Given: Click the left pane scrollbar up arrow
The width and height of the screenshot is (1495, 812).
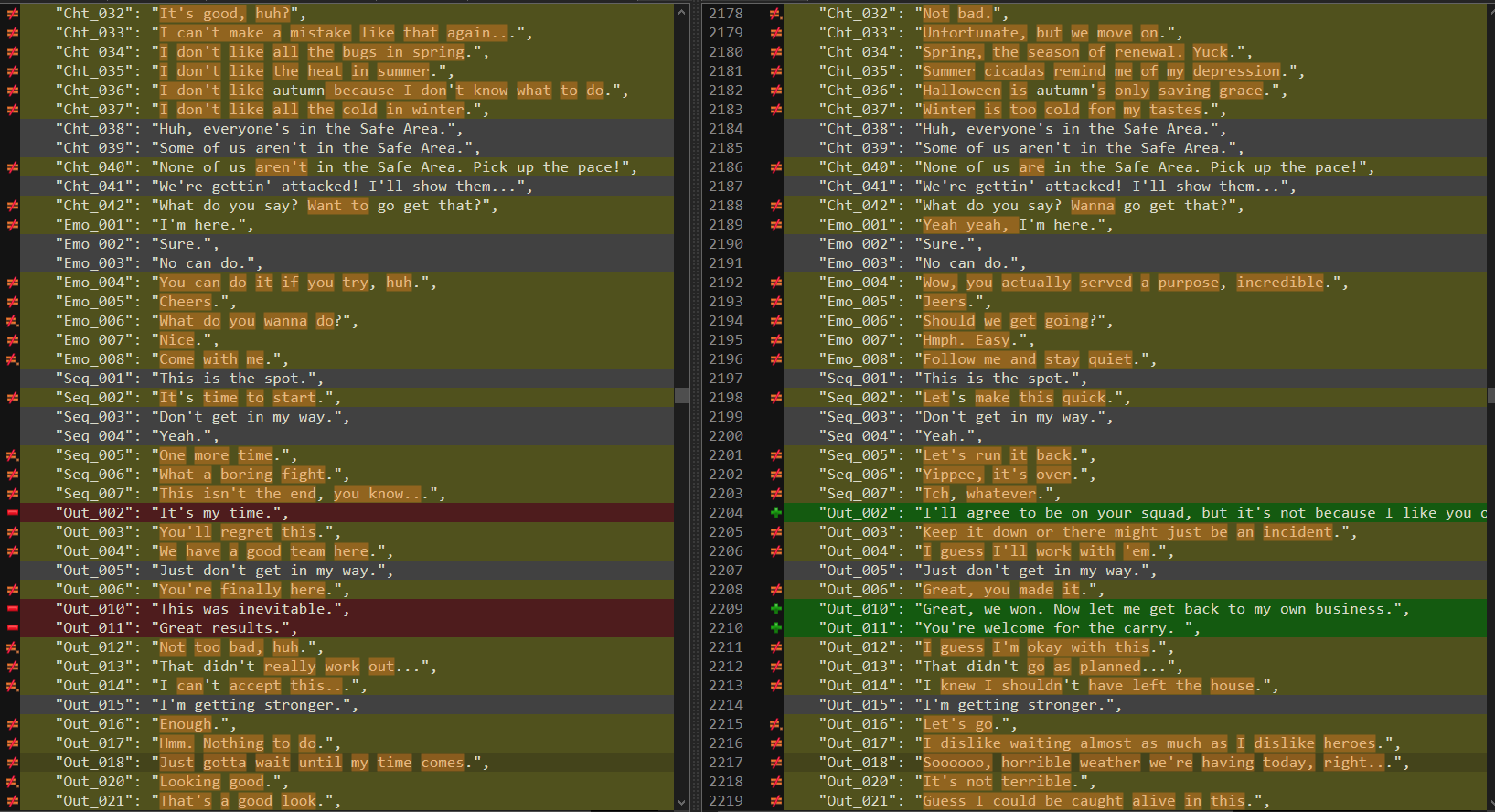Looking at the screenshot, I should pyautogui.click(x=681, y=12).
